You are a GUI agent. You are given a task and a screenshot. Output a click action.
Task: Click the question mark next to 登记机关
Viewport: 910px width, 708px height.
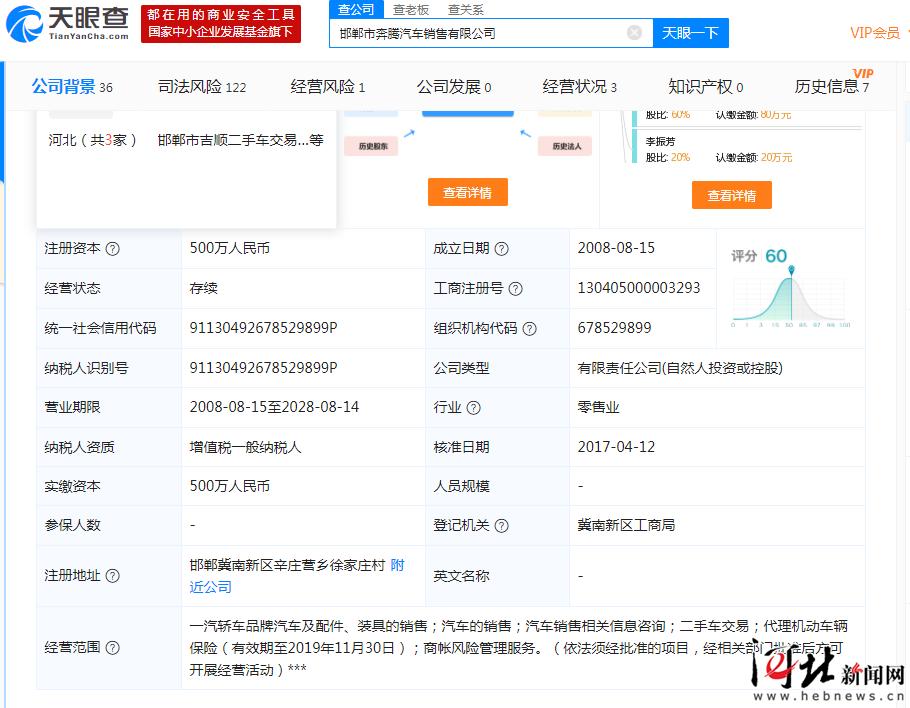[501, 525]
